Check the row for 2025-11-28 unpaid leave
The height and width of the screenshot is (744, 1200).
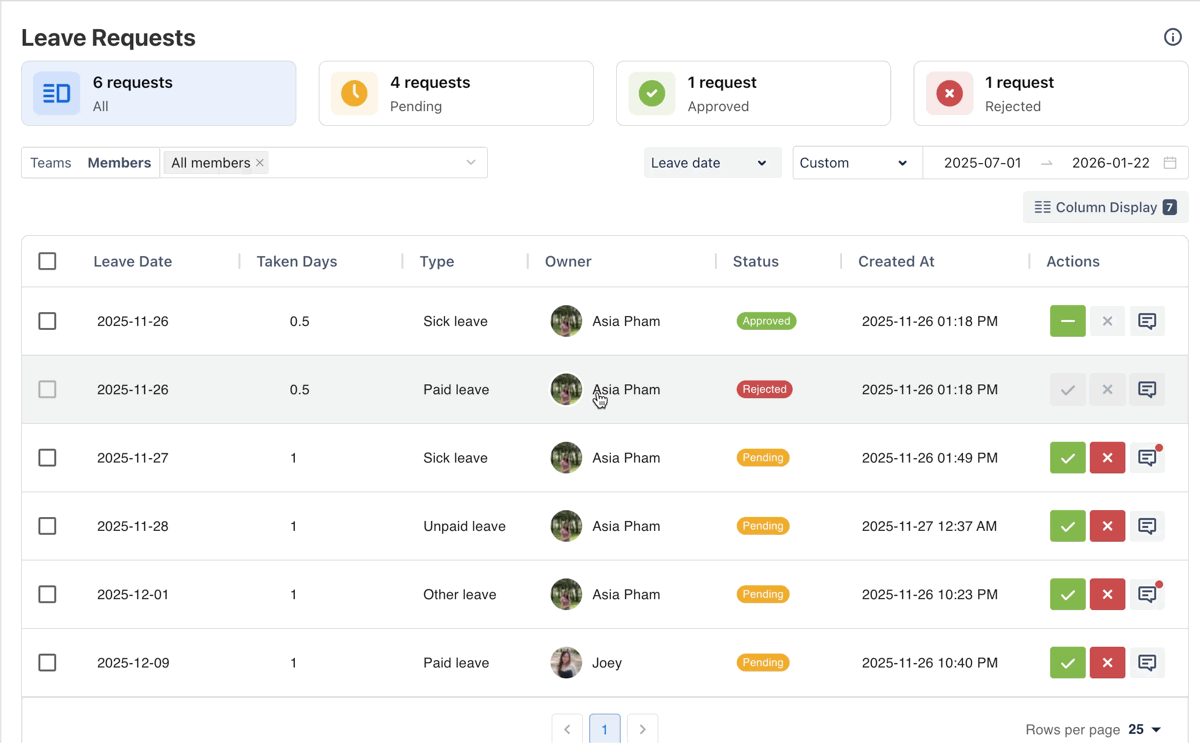click(47, 526)
